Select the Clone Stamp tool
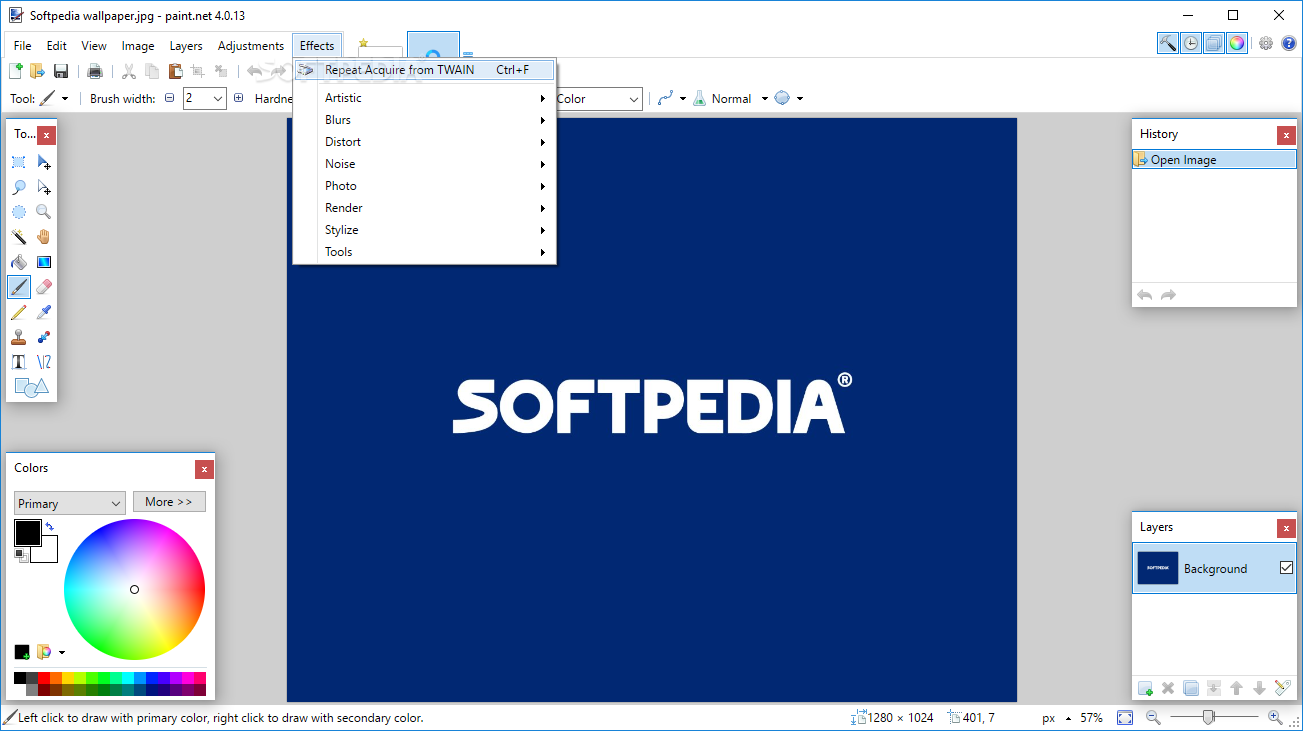The image size is (1303, 731). [x=19, y=337]
